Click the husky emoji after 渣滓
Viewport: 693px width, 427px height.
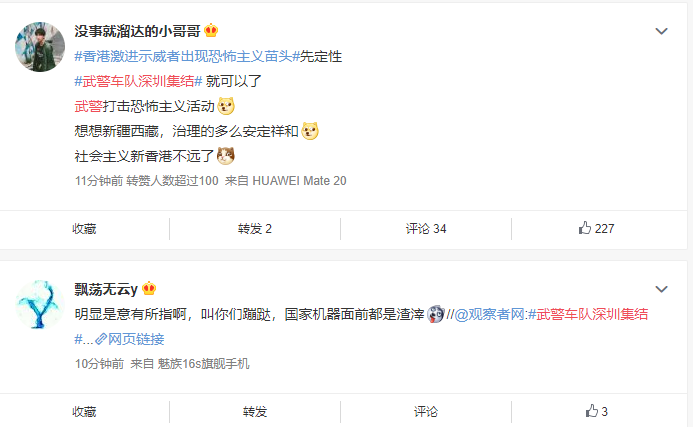435,314
